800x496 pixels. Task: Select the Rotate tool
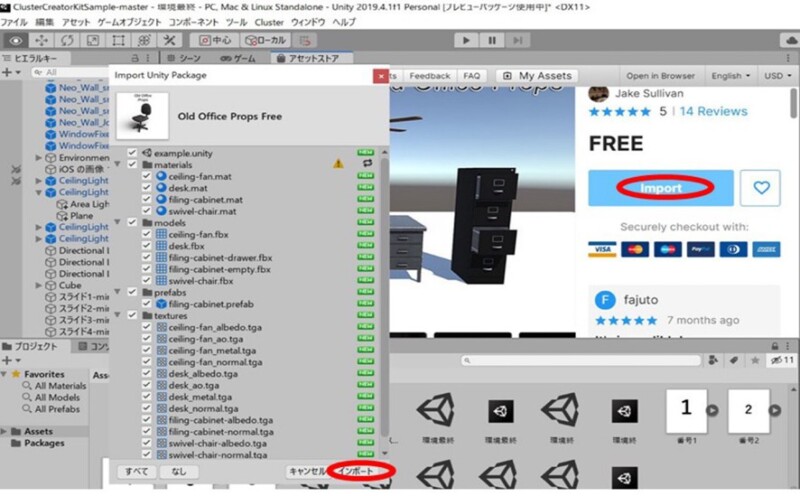coord(67,40)
